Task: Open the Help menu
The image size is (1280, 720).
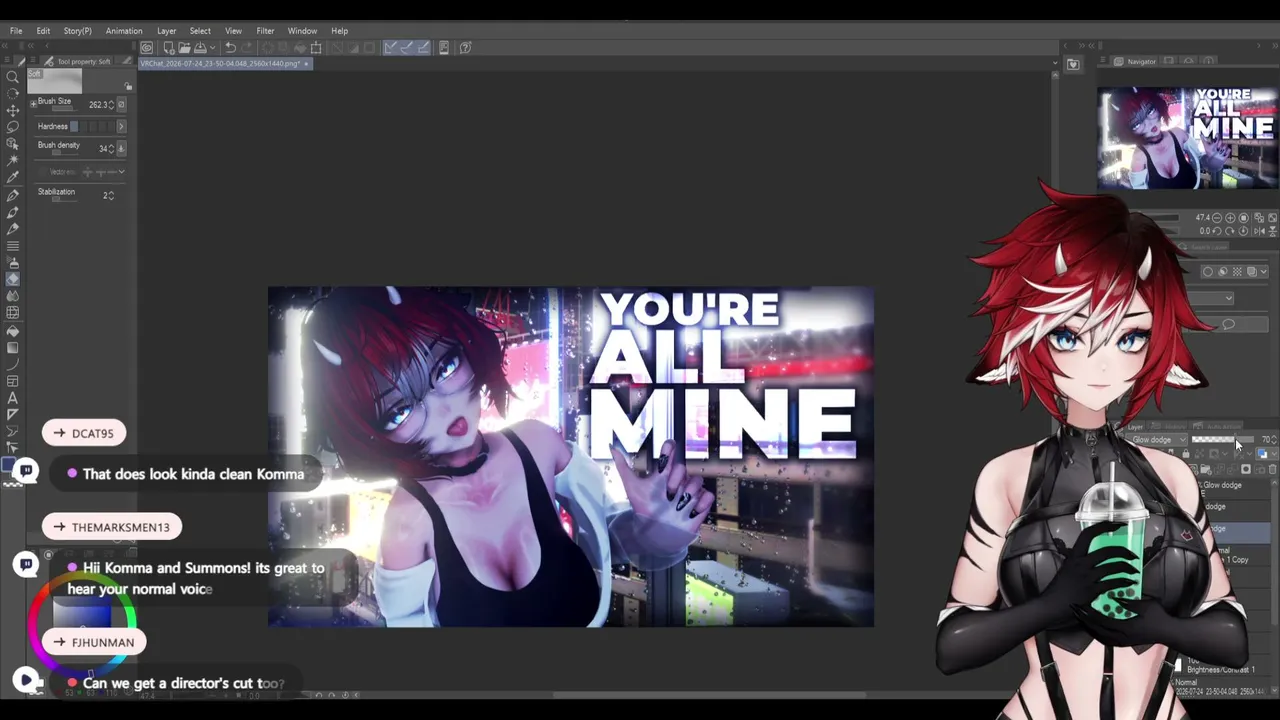Action: (x=340, y=31)
